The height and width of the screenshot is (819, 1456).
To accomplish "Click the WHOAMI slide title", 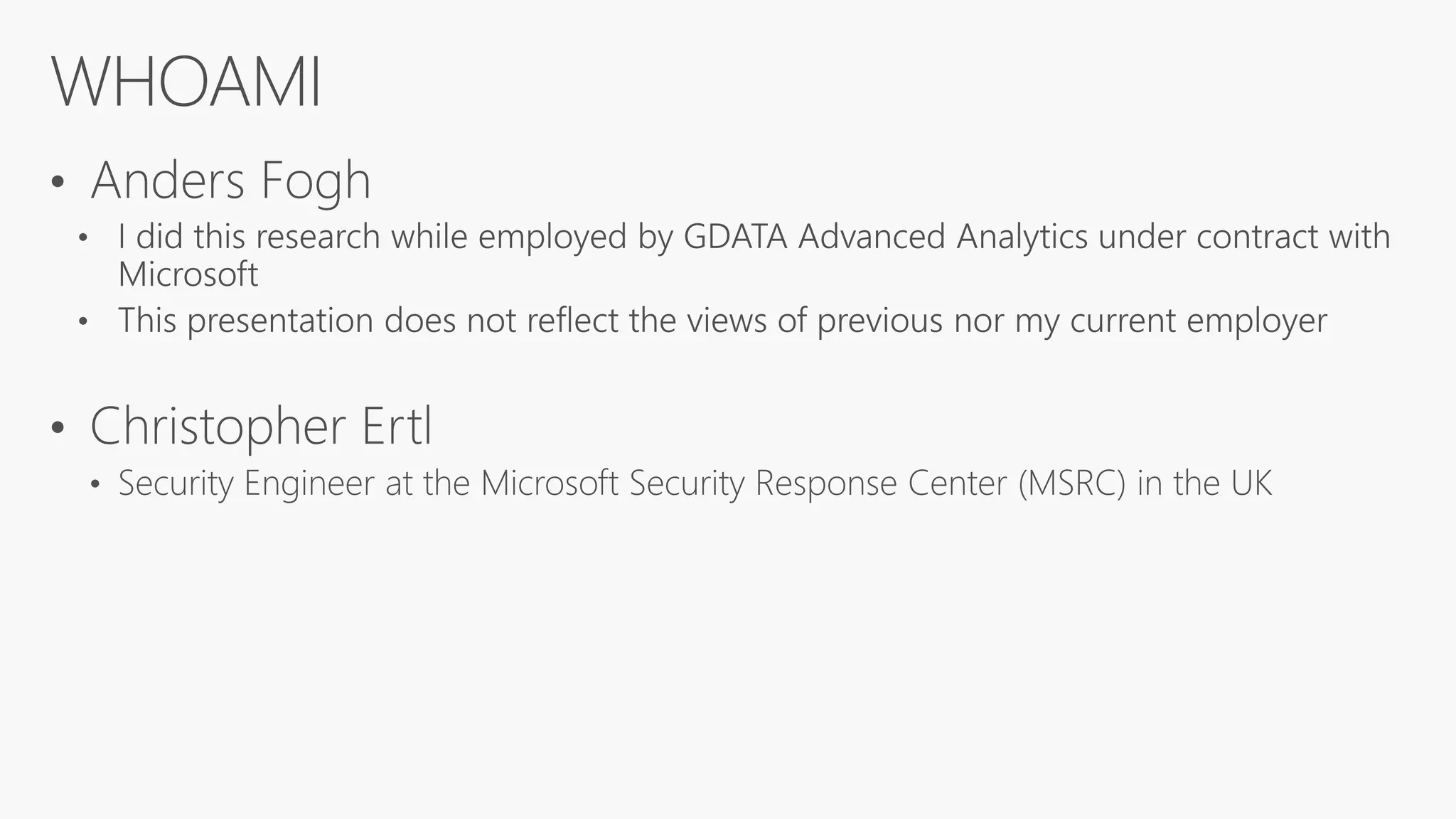I will (186, 83).
